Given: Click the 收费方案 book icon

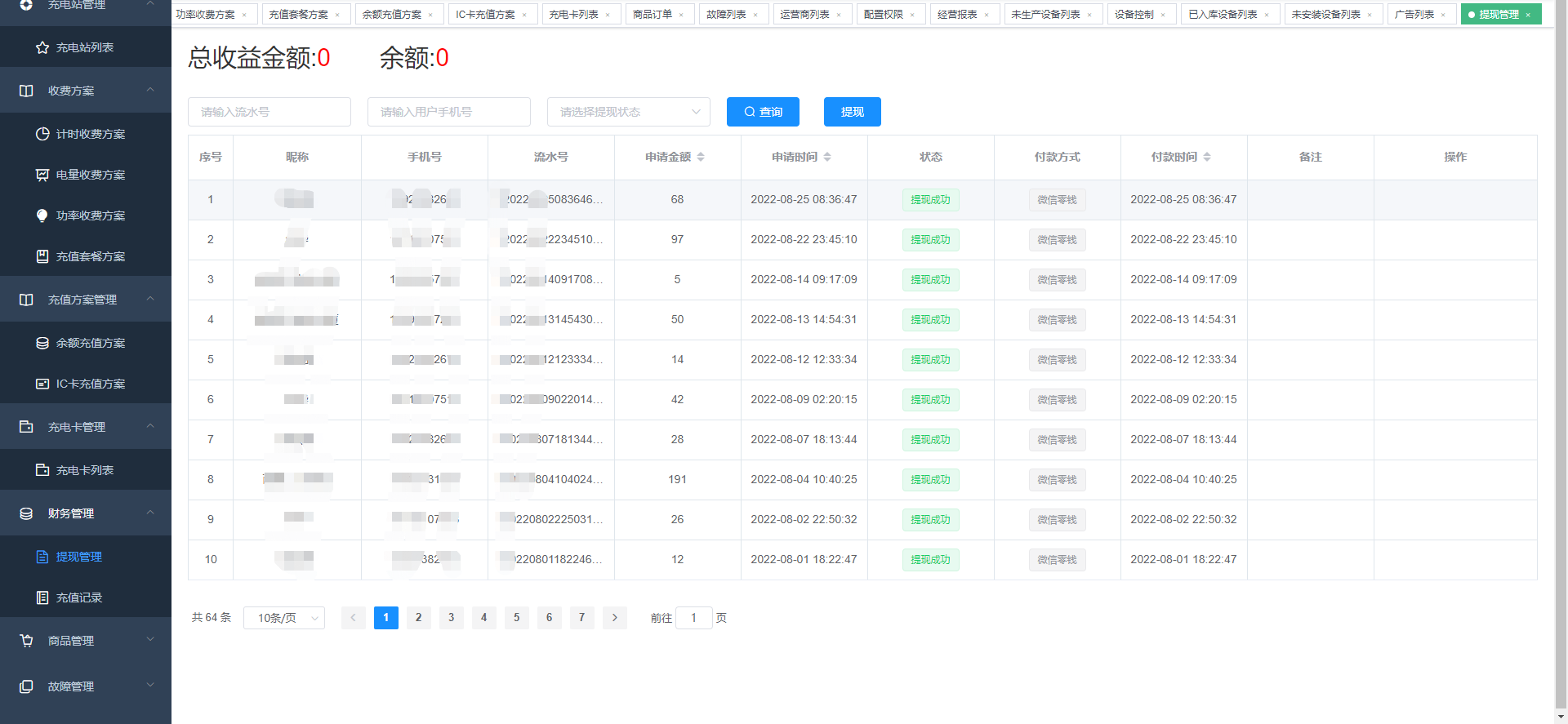Looking at the screenshot, I should (x=26, y=91).
